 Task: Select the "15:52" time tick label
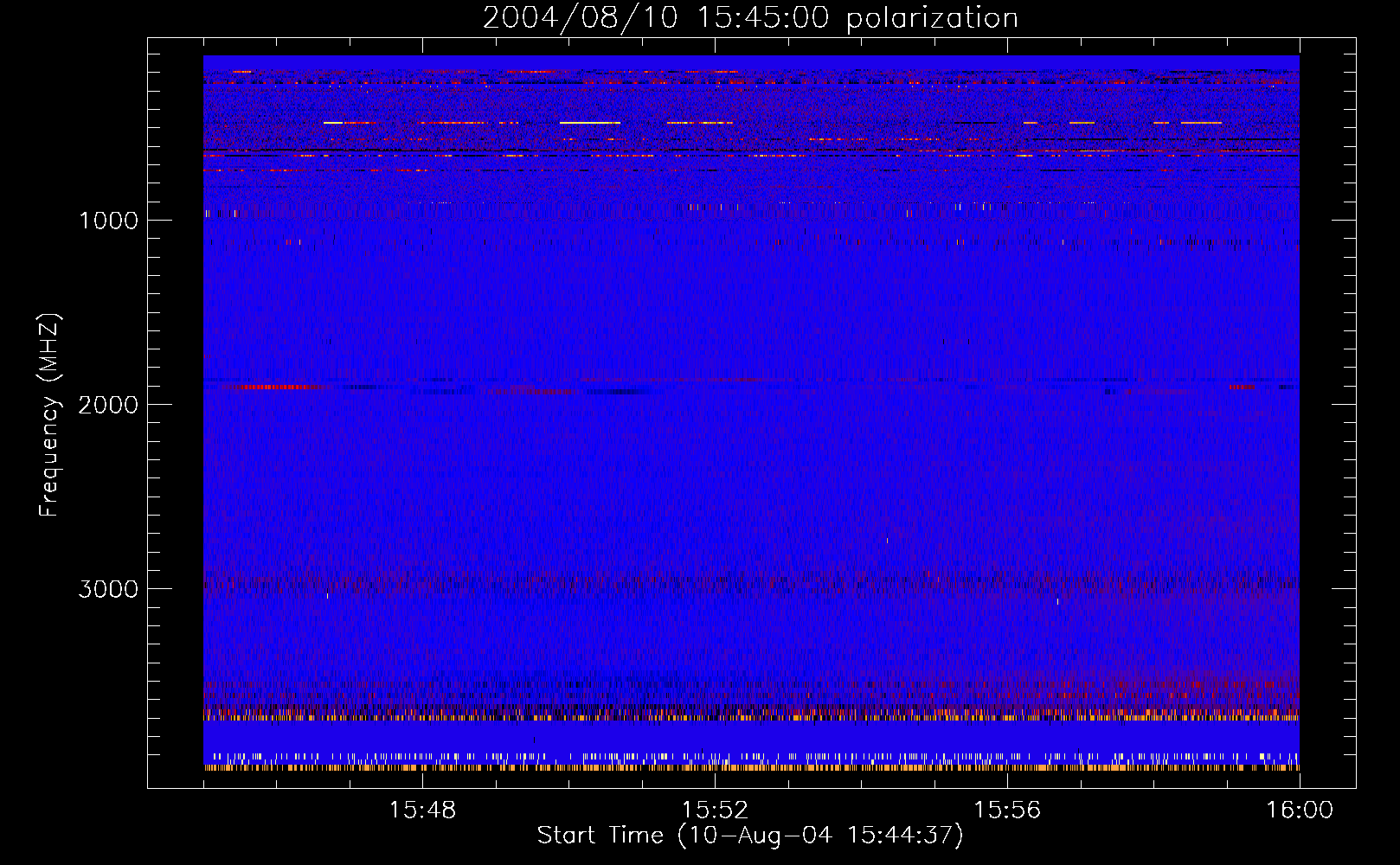(x=715, y=811)
